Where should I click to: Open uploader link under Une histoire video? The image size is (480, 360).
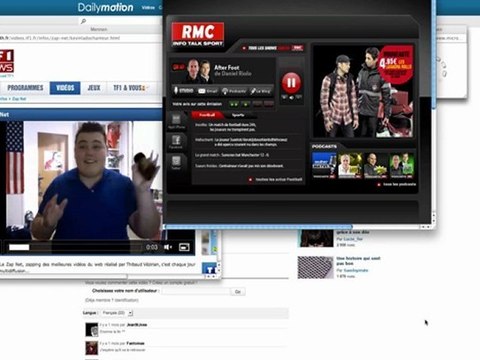[x=352, y=270]
